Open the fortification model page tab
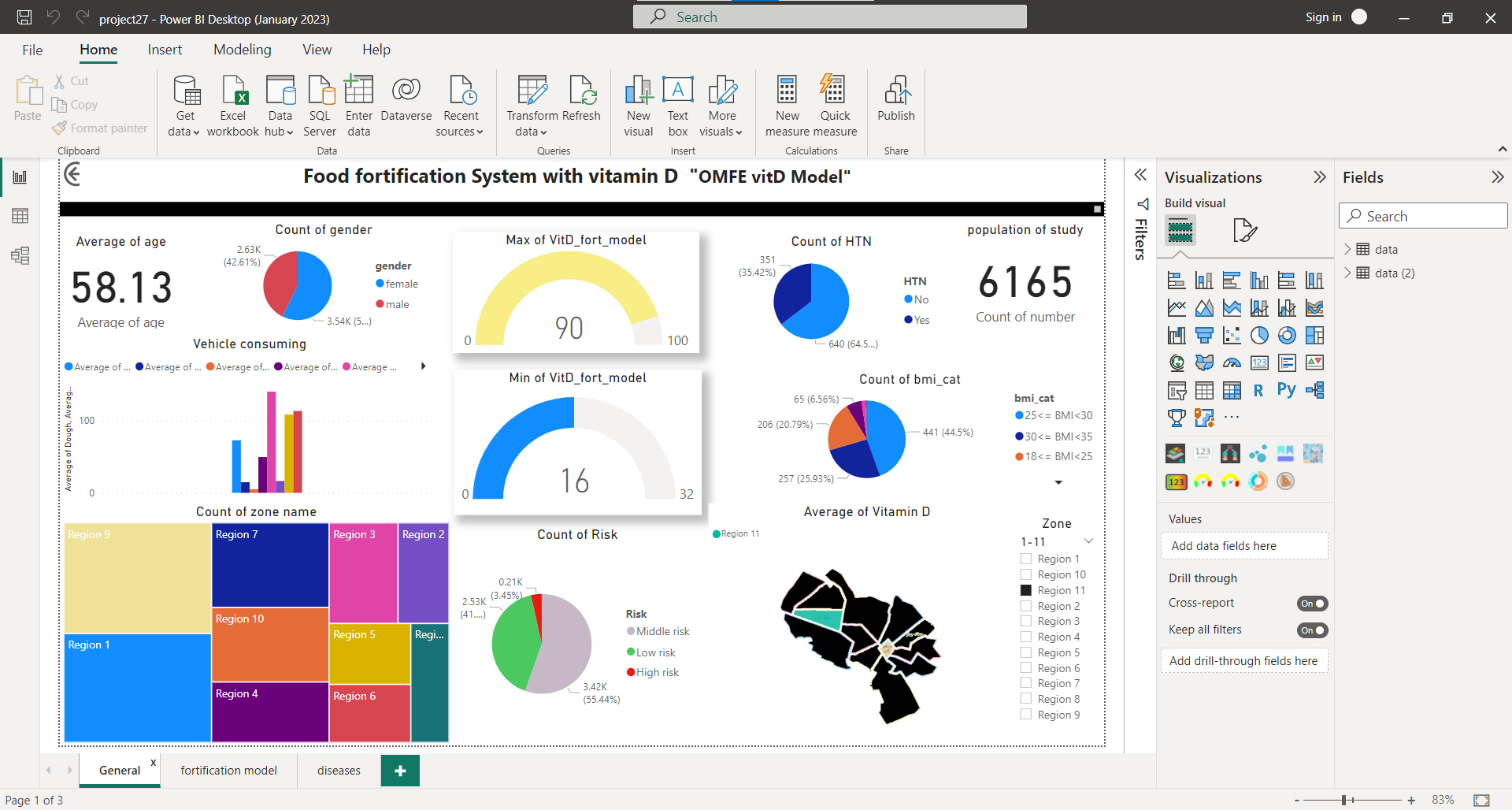 click(228, 771)
